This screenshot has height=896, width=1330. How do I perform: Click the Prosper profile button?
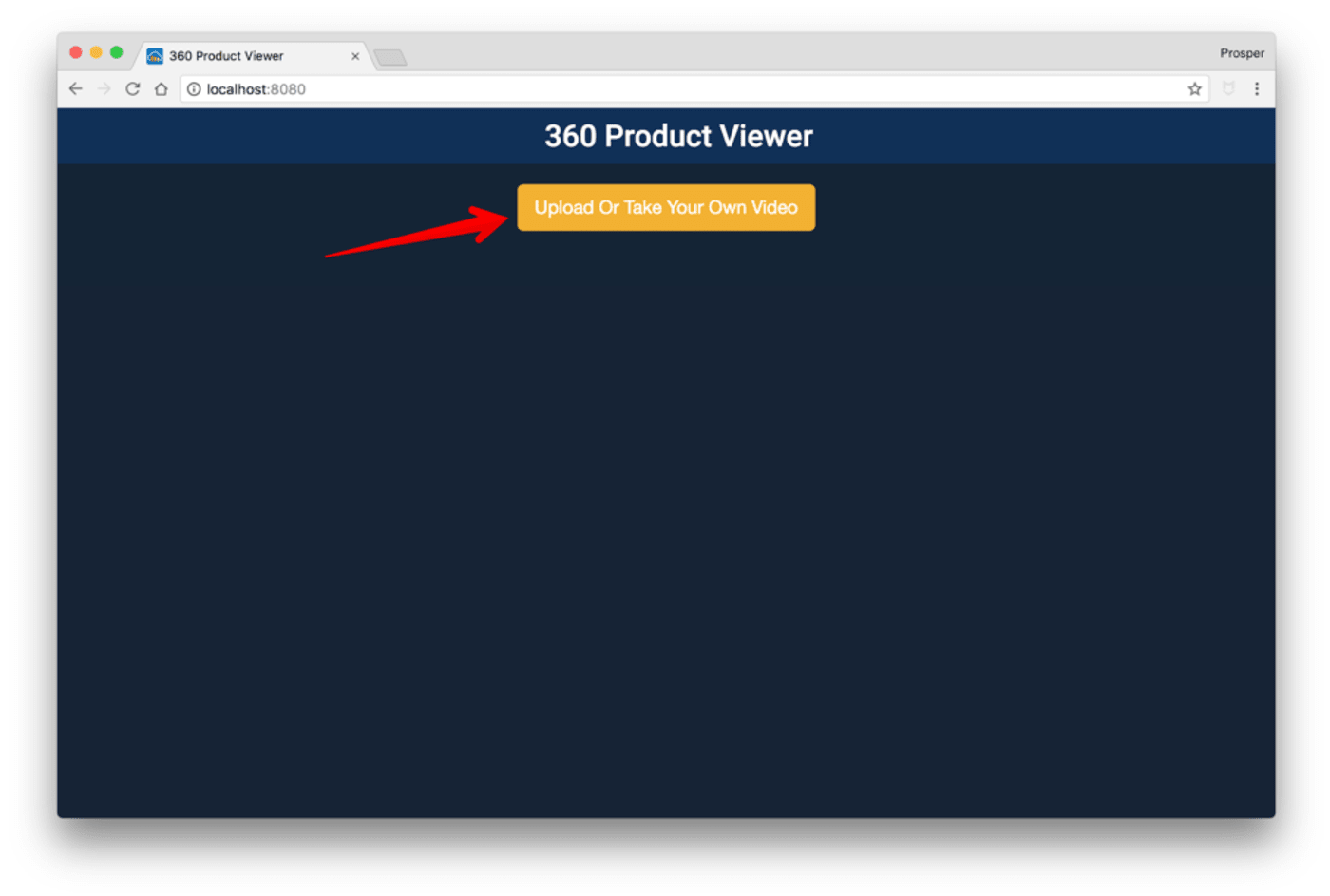coord(1242,53)
